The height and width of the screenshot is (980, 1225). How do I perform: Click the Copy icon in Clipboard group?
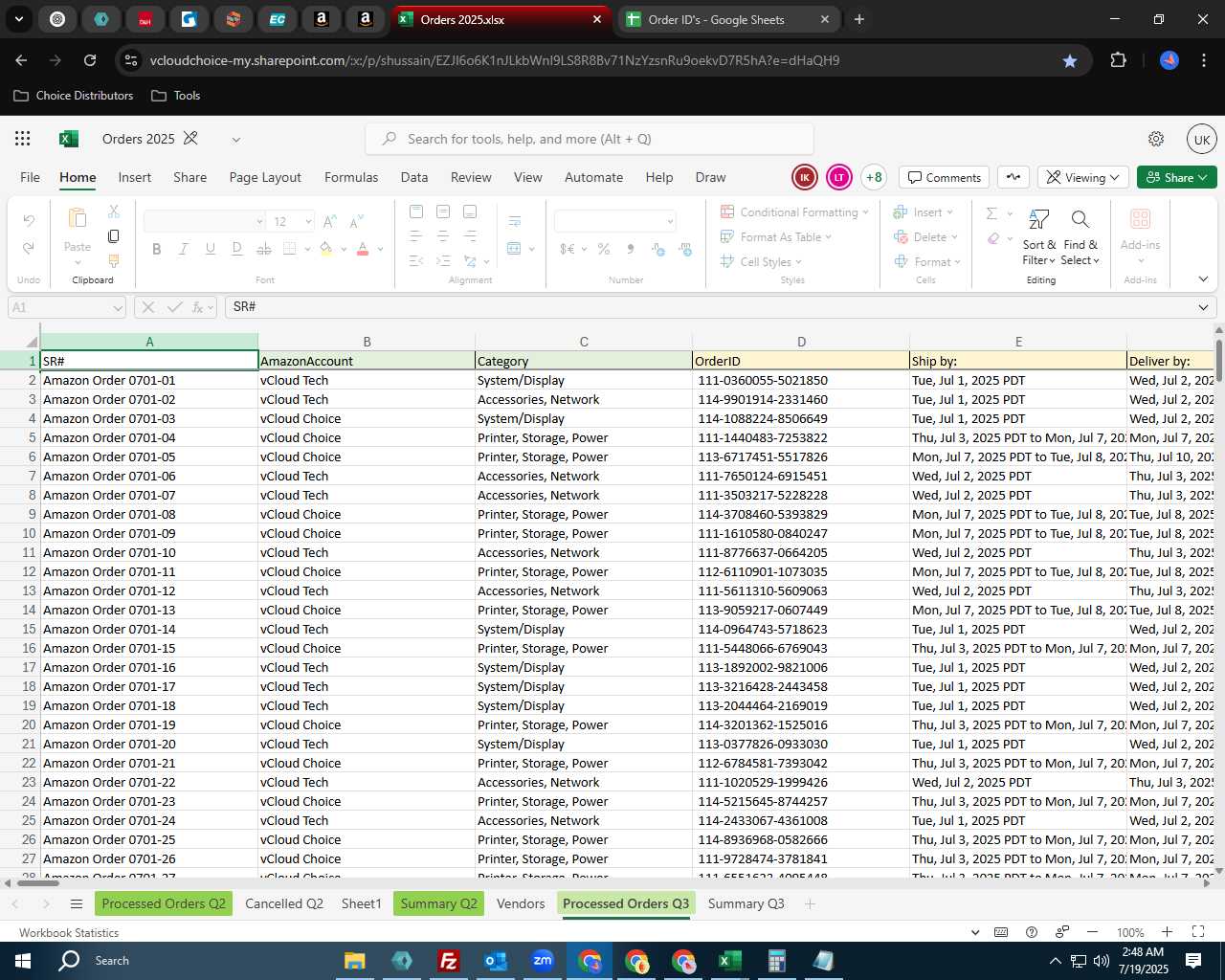114,236
